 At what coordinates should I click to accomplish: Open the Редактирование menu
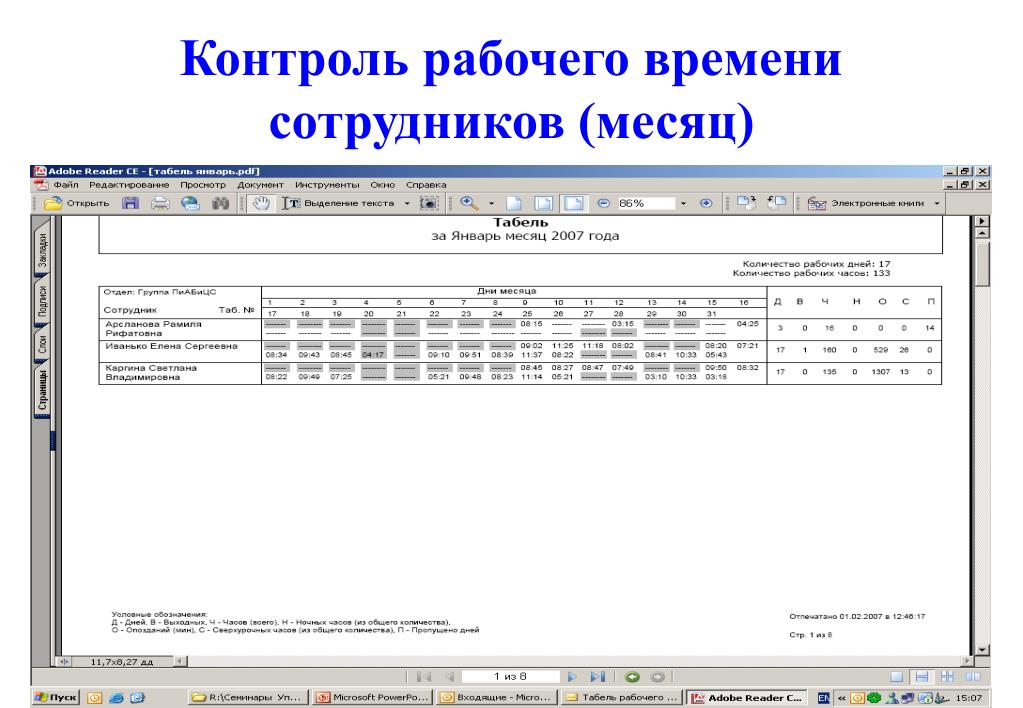(129, 185)
